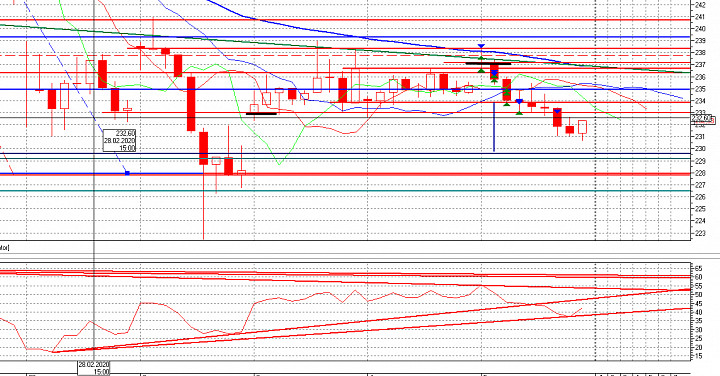Click the 30 label on indicator scale
720x376 pixels.
698,330
